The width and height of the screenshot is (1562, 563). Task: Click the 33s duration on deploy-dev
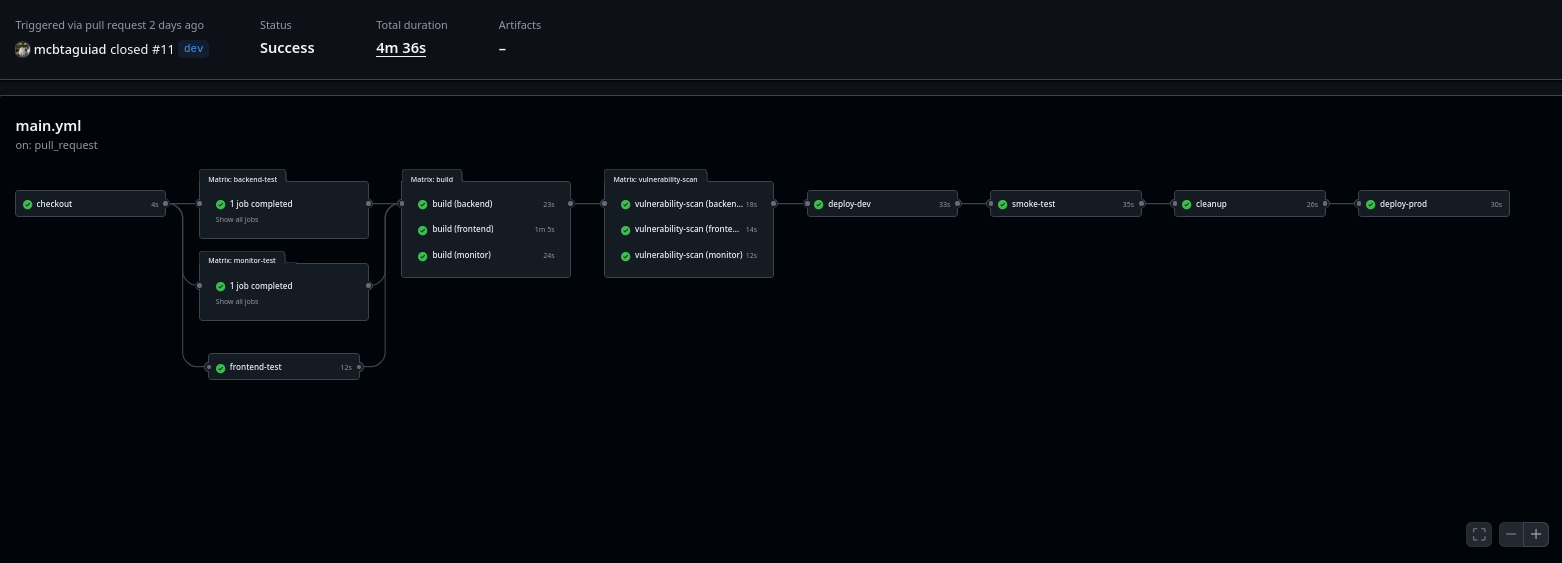tap(944, 205)
